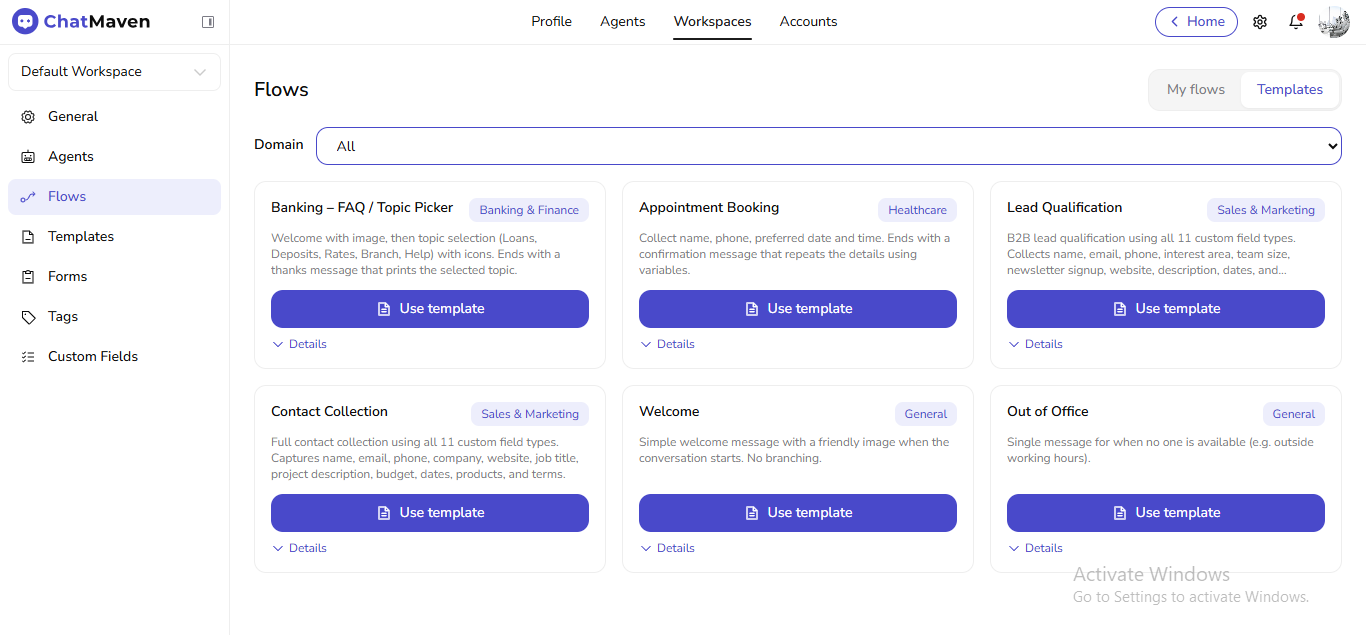Open the settings gear in the top bar

pyautogui.click(x=1260, y=21)
